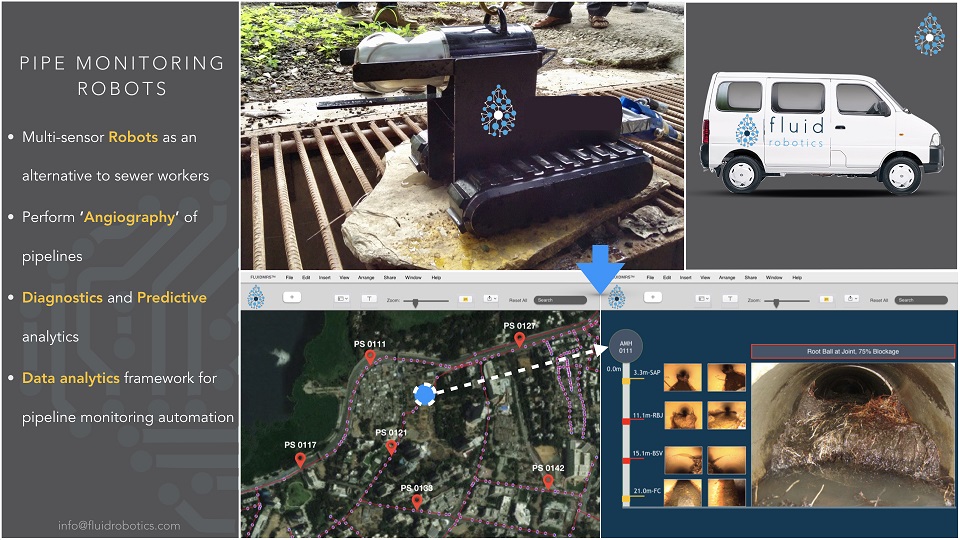Open the Arrange menu in the map window
The width and height of the screenshot is (960, 540).
pyautogui.click(x=366, y=277)
